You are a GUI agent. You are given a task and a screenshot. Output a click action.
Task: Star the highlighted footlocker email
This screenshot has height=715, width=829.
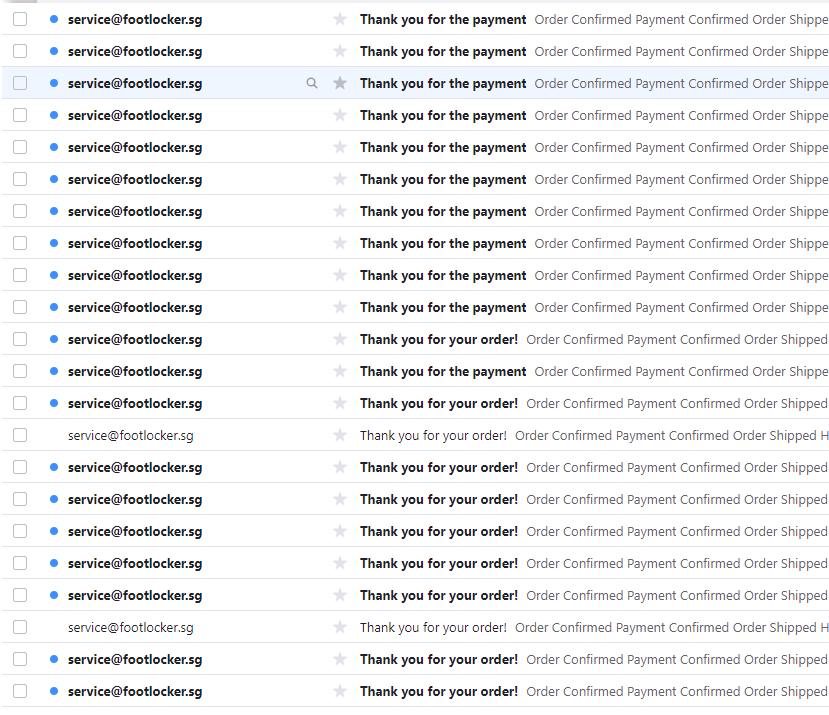pyautogui.click(x=340, y=83)
